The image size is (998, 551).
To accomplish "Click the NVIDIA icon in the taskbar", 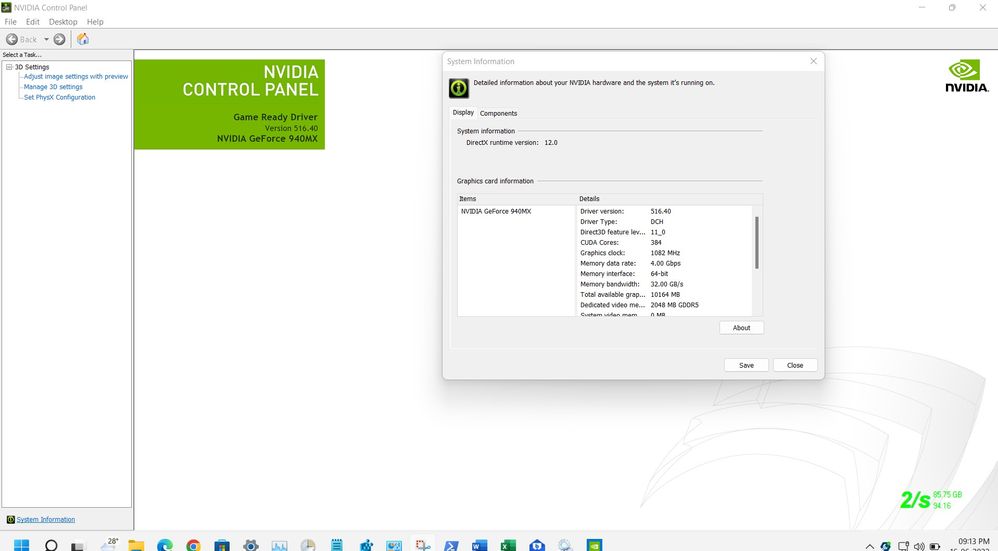I will tap(594, 546).
